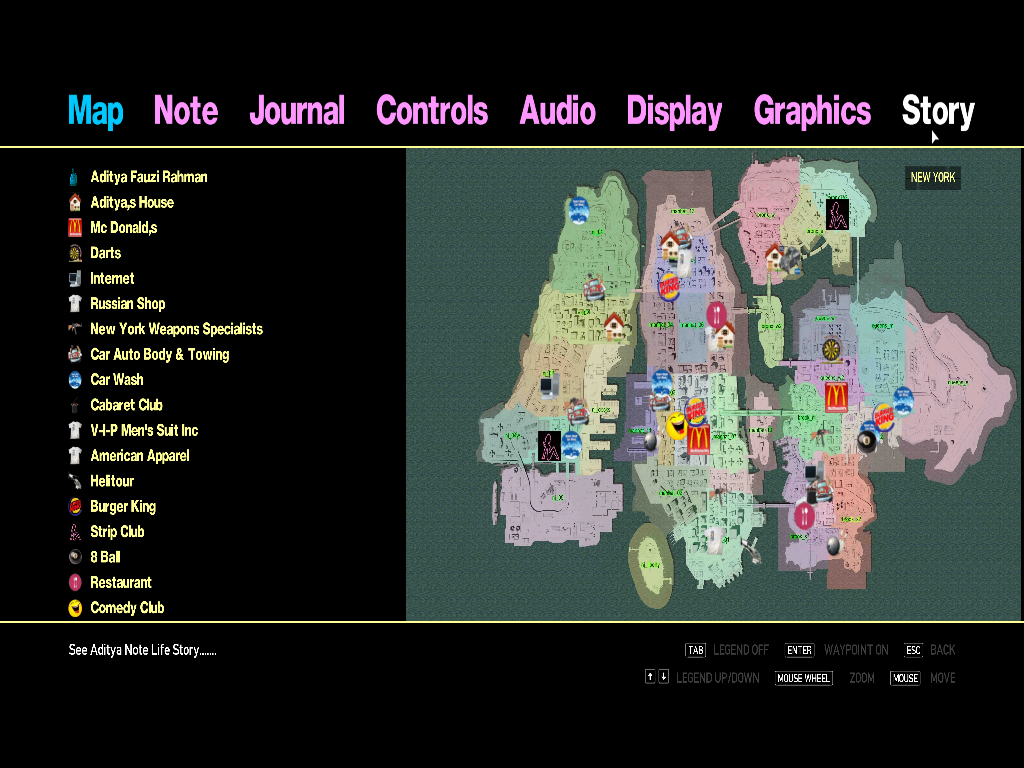Click the Aditya,s House legend icon
Screen dimensions: 1024x768
pos(75,202)
